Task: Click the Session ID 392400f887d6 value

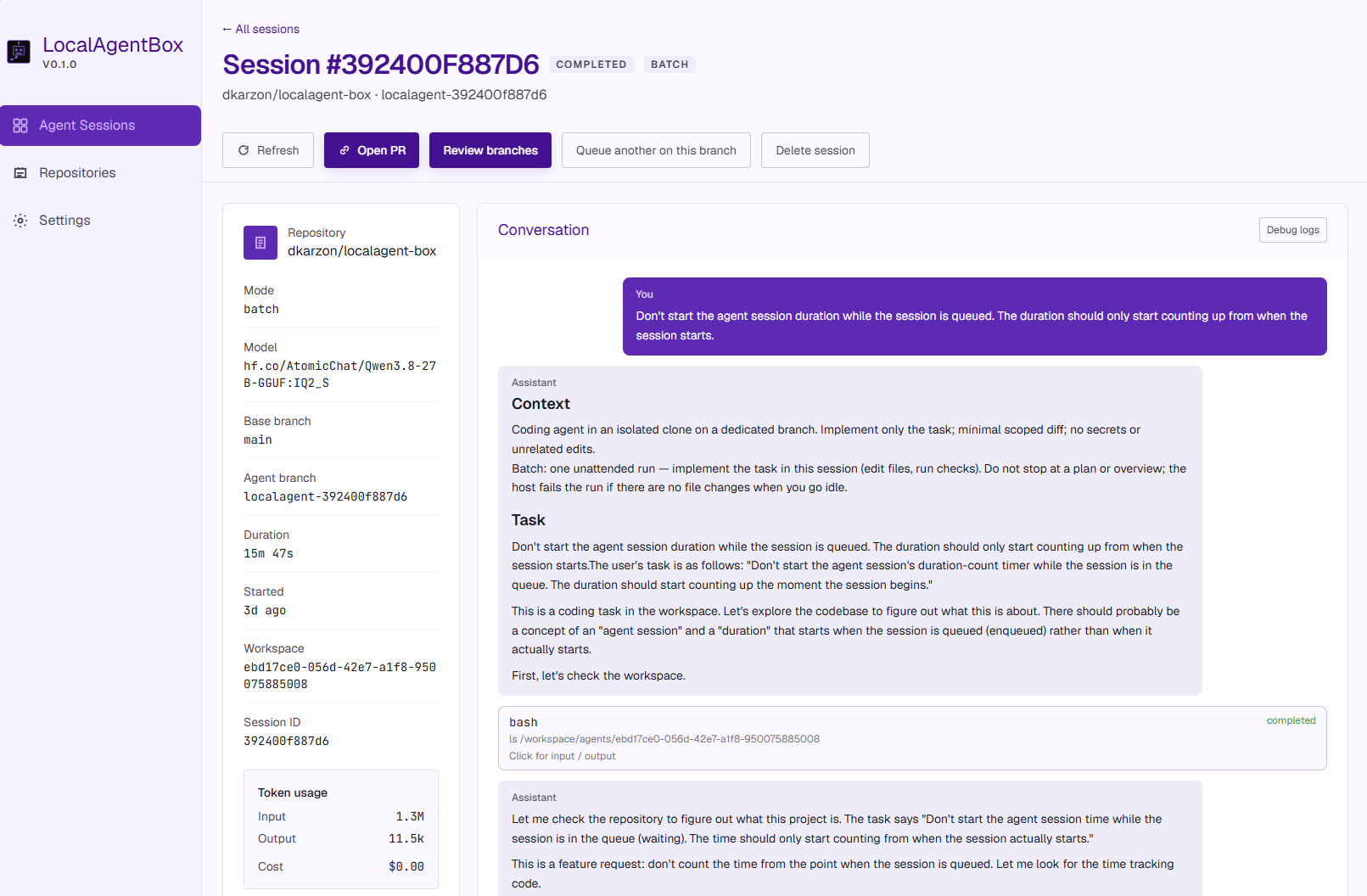Action: point(286,742)
